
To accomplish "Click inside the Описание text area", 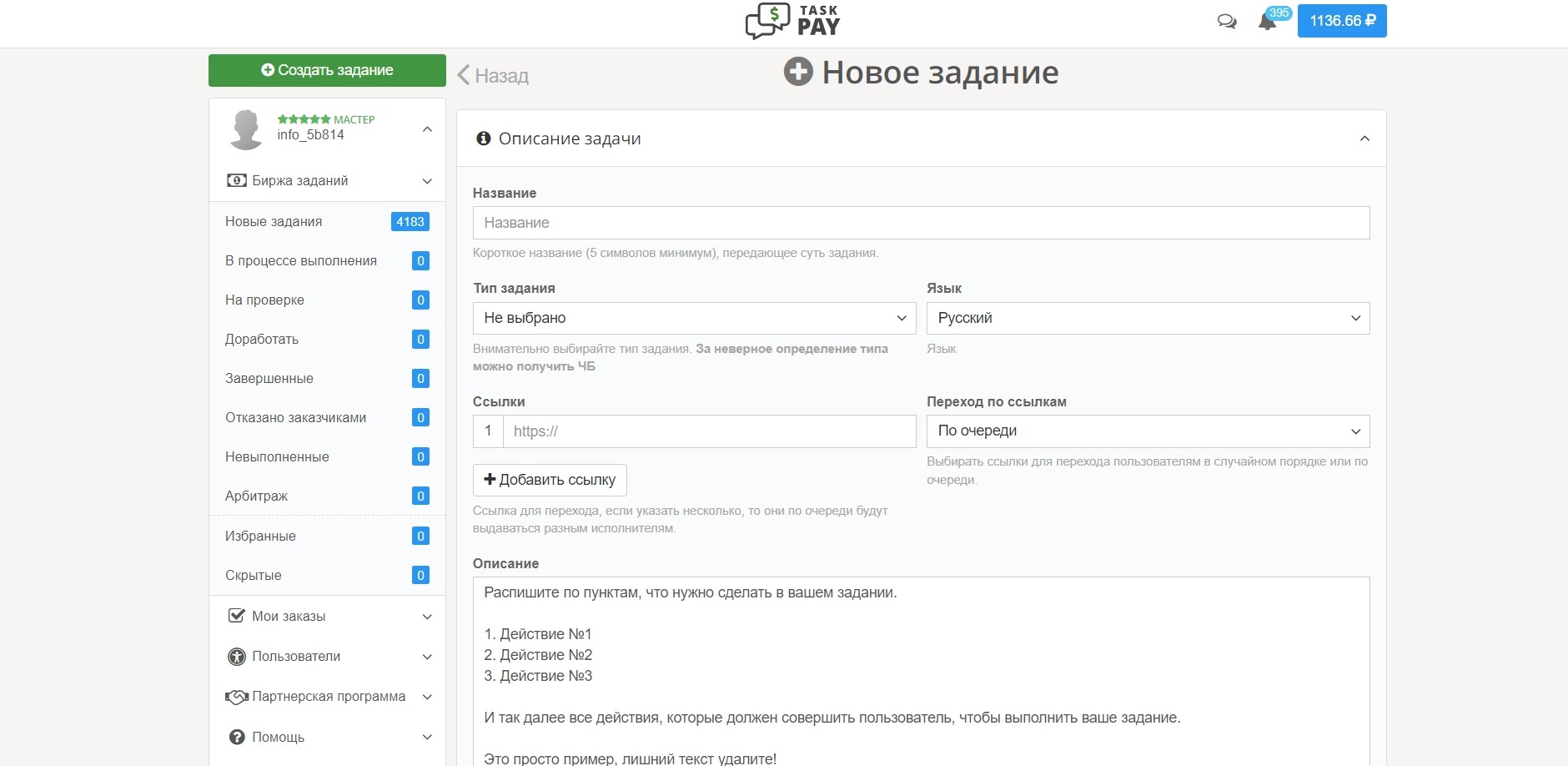I will coord(921,672).
